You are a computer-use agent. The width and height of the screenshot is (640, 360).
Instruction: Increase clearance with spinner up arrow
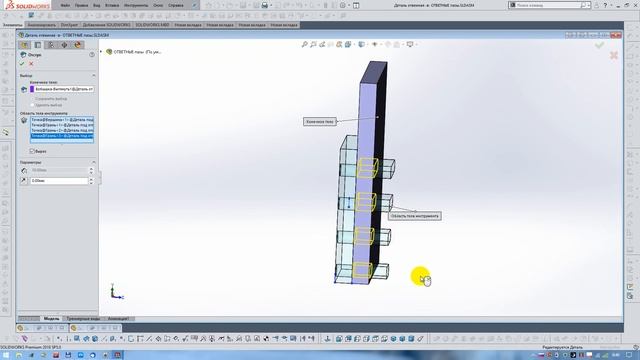click(x=91, y=179)
